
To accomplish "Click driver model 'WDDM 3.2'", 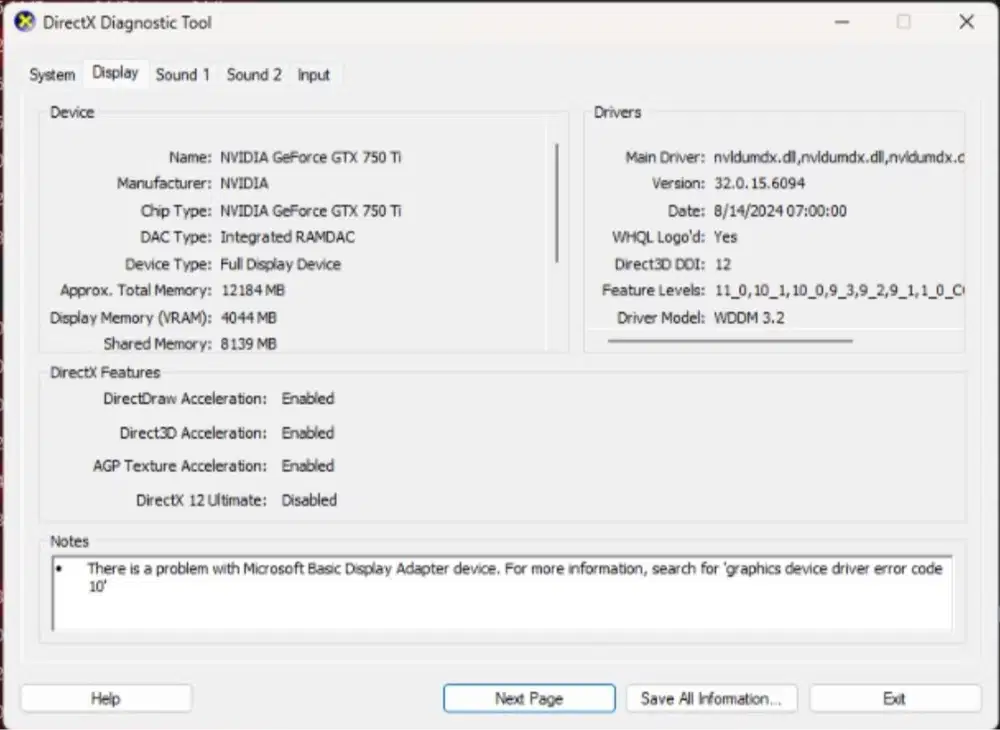I will (749, 318).
